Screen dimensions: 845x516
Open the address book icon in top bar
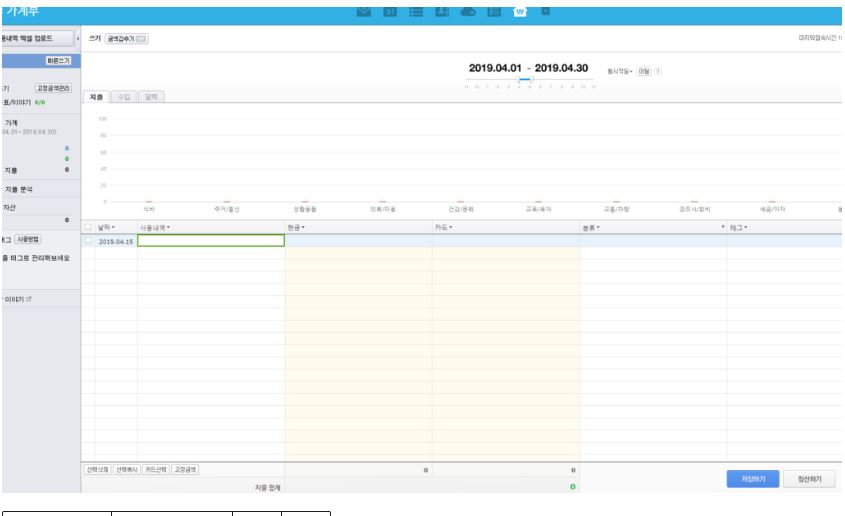(442, 11)
